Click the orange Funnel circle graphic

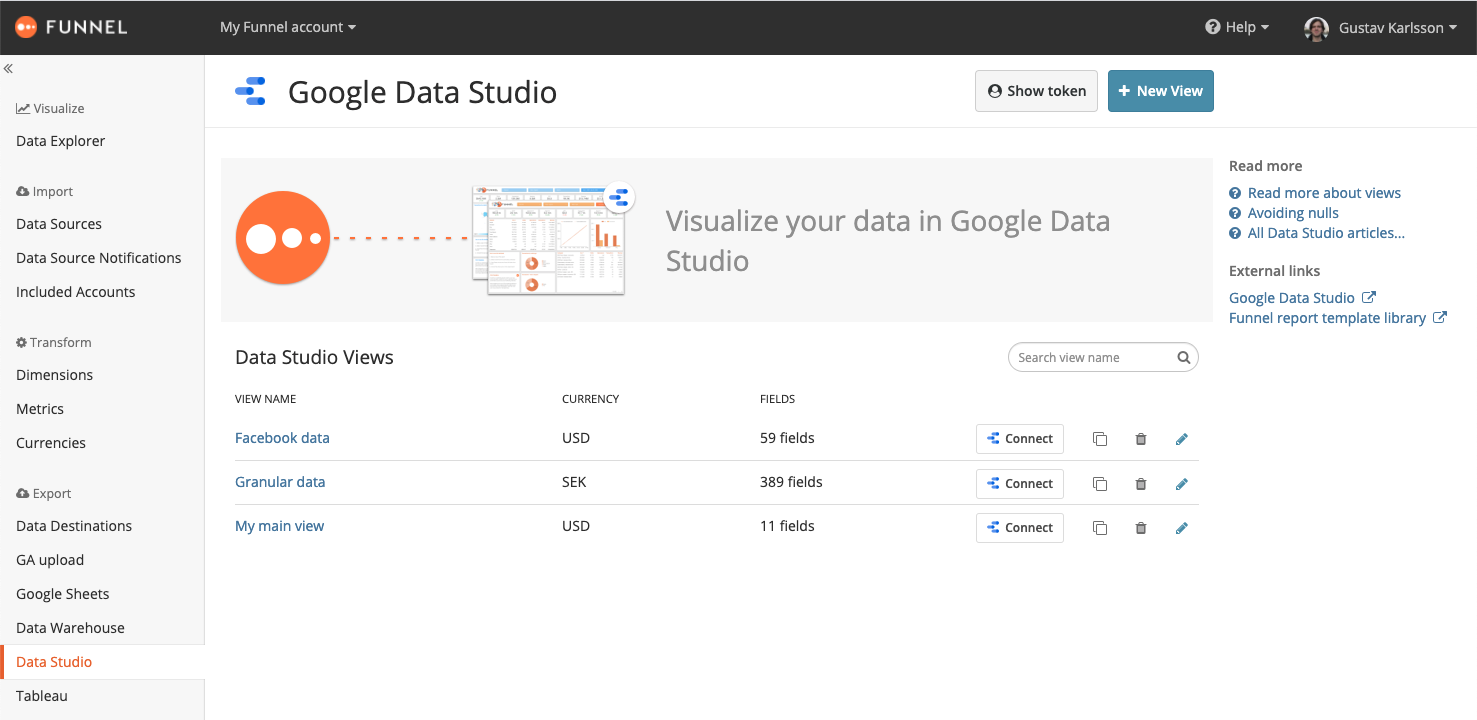pyautogui.click(x=283, y=238)
